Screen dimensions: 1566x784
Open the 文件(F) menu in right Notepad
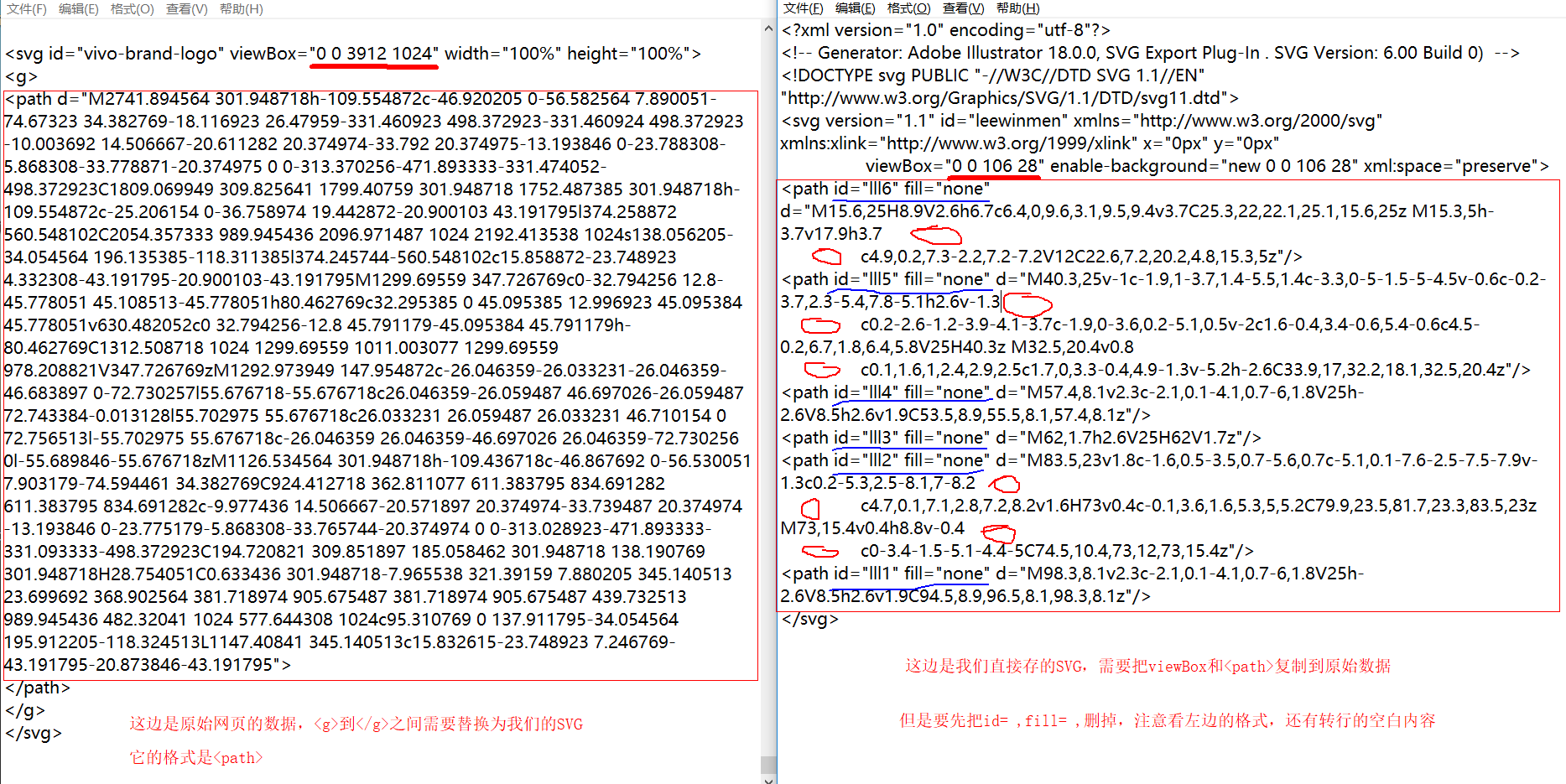(x=804, y=8)
